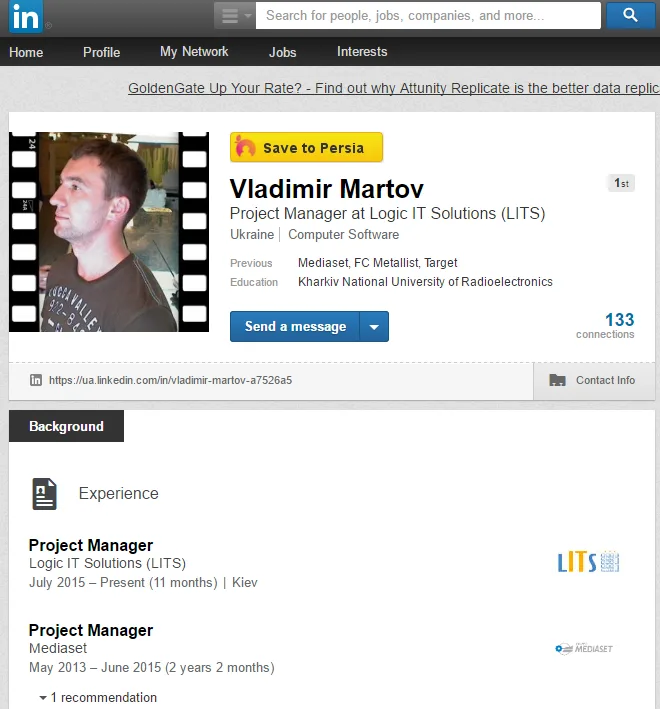The width and height of the screenshot is (660, 709).
Task: Click the LinkedIn logo icon
Action: (x=26, y=17)
